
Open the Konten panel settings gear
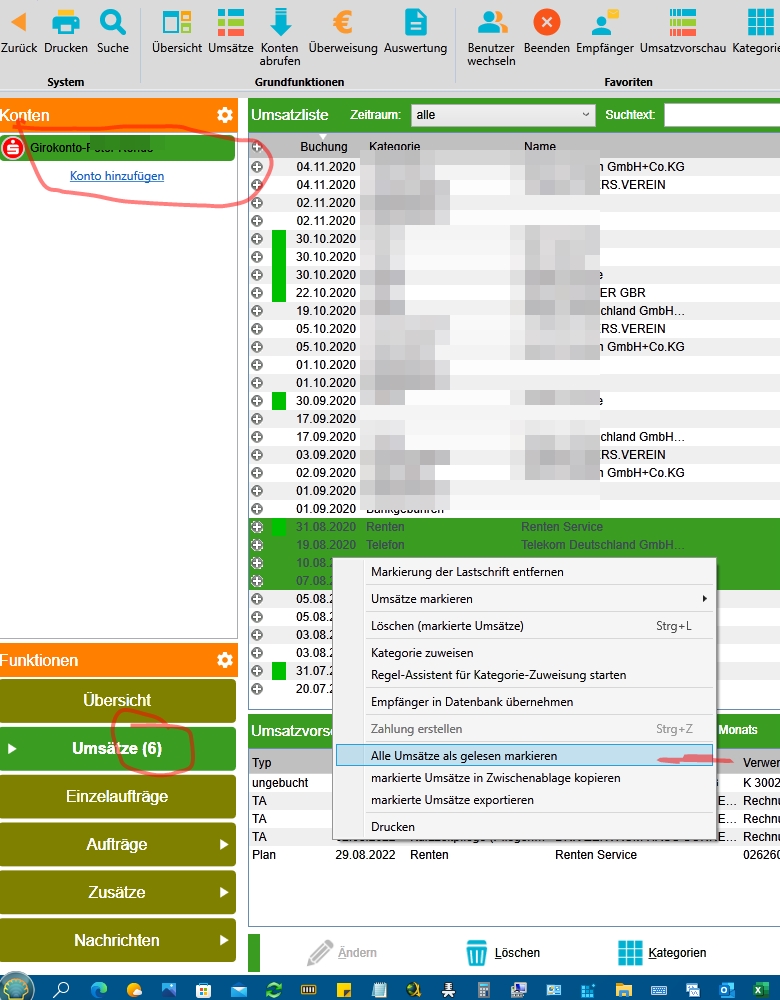pos(224,115)
